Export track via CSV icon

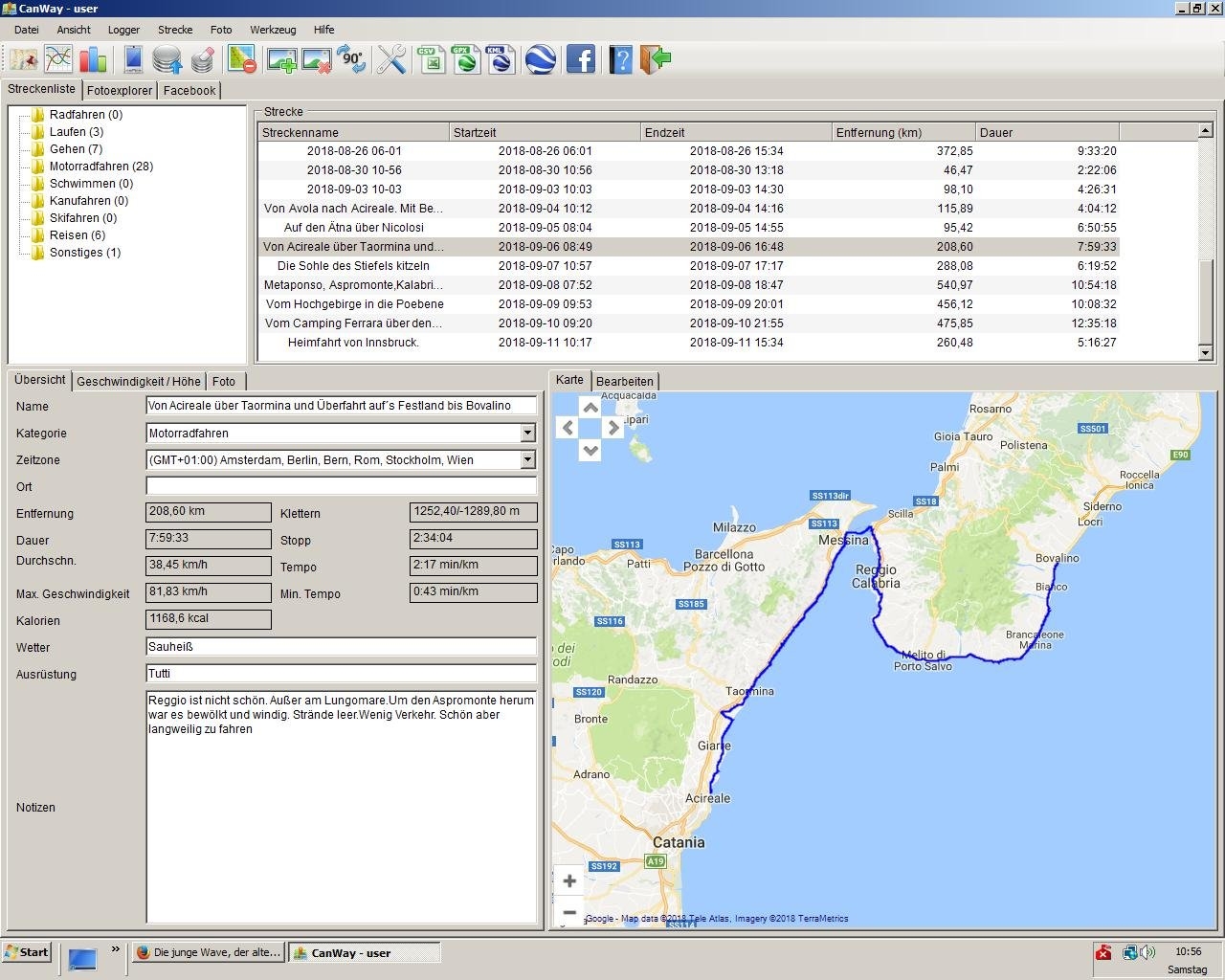[x=432, y=59]
